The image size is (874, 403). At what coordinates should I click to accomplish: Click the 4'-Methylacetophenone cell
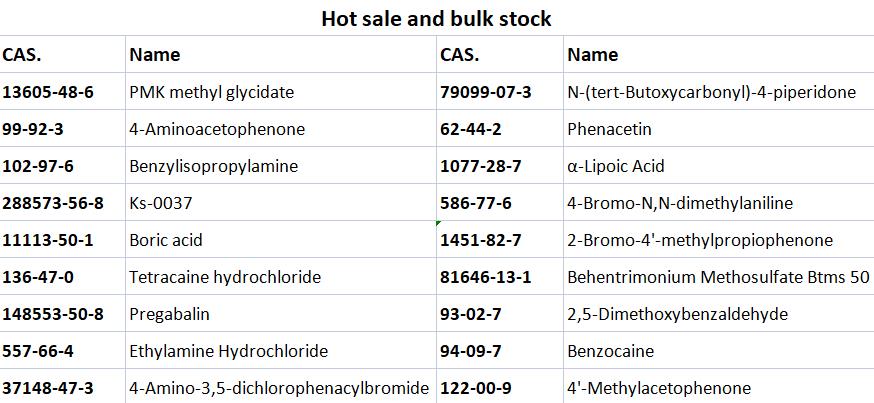(x=658, y=388)
